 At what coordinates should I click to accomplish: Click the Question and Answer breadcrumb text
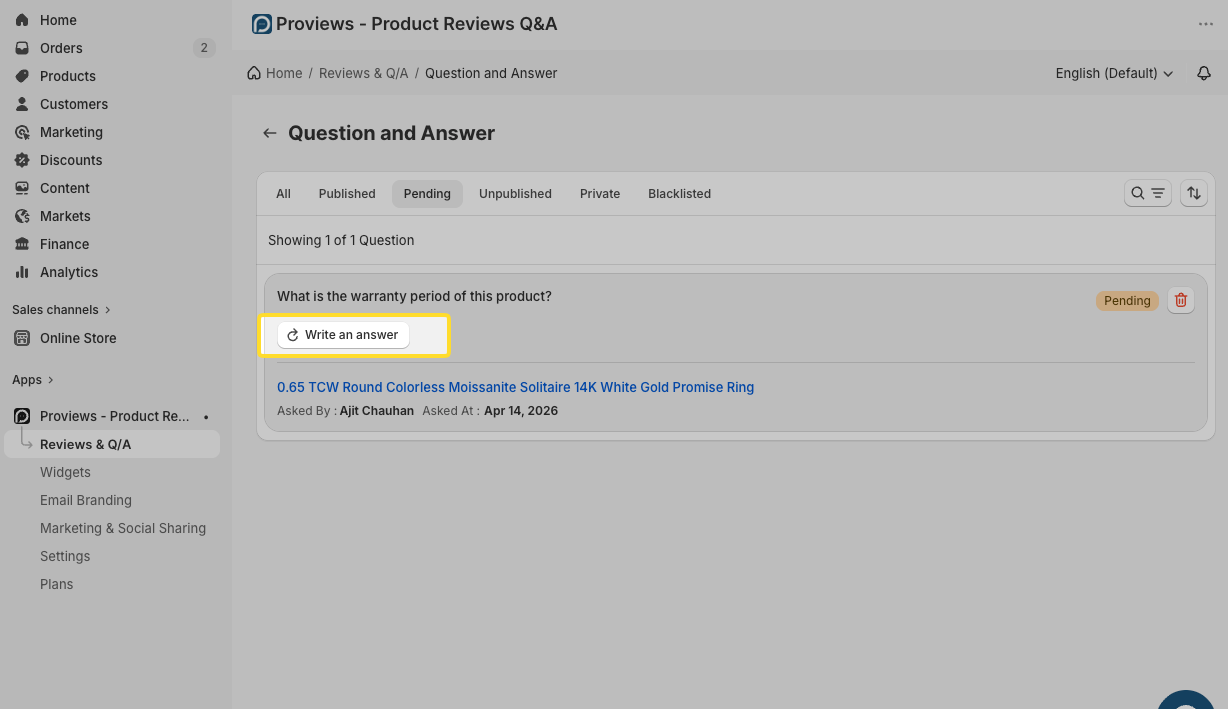point(491,73)
